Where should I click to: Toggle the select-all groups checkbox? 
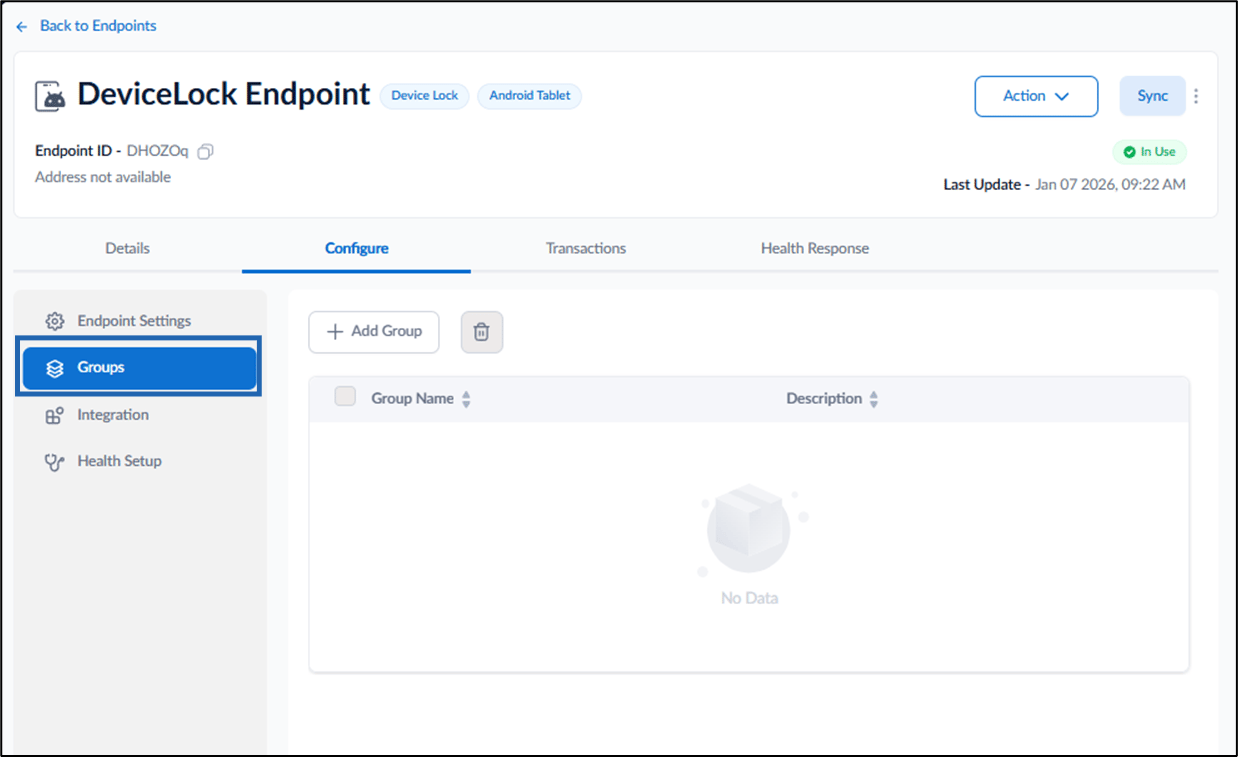pyautogui.click(x=345, y=397)
